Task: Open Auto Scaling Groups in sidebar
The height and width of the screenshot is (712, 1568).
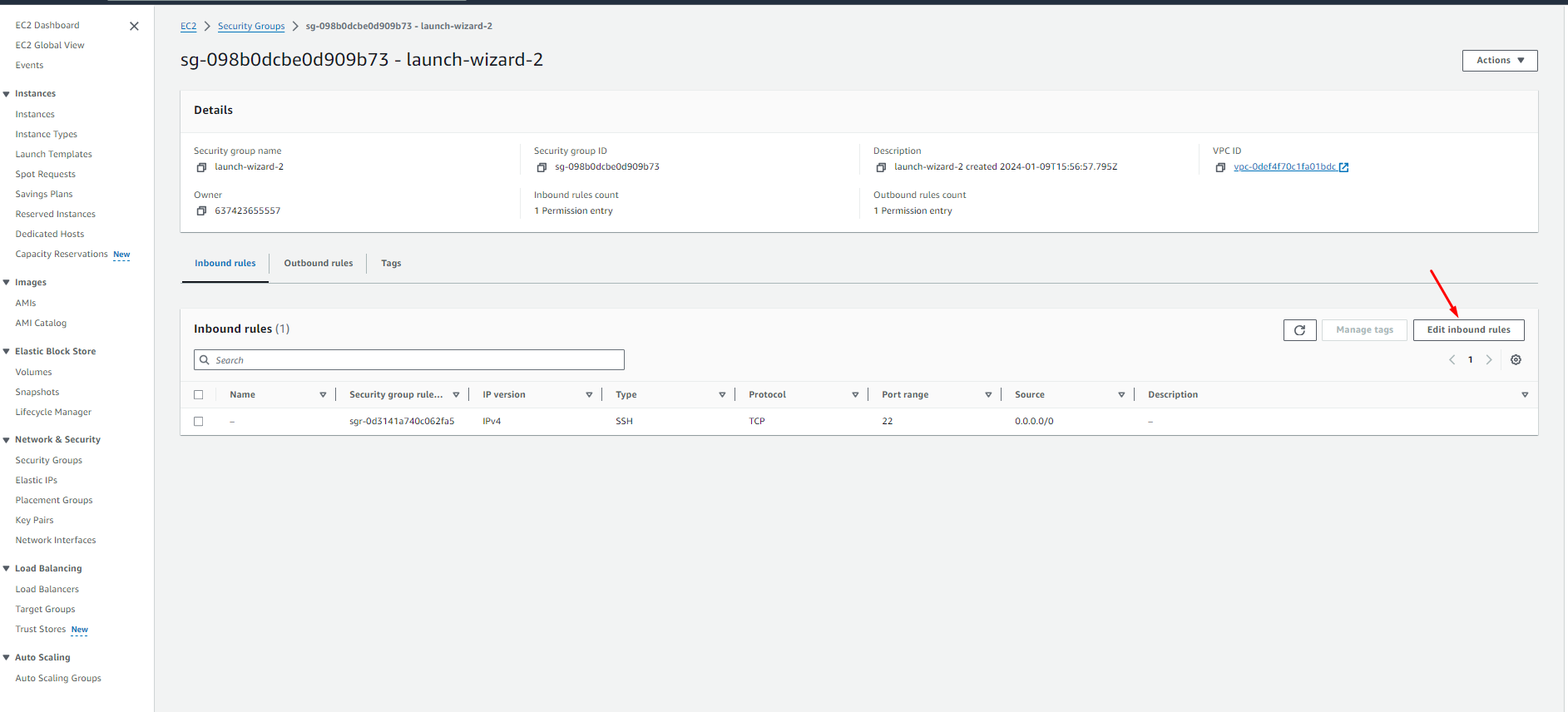Action: pyautogui.click(x=58, y=679)
